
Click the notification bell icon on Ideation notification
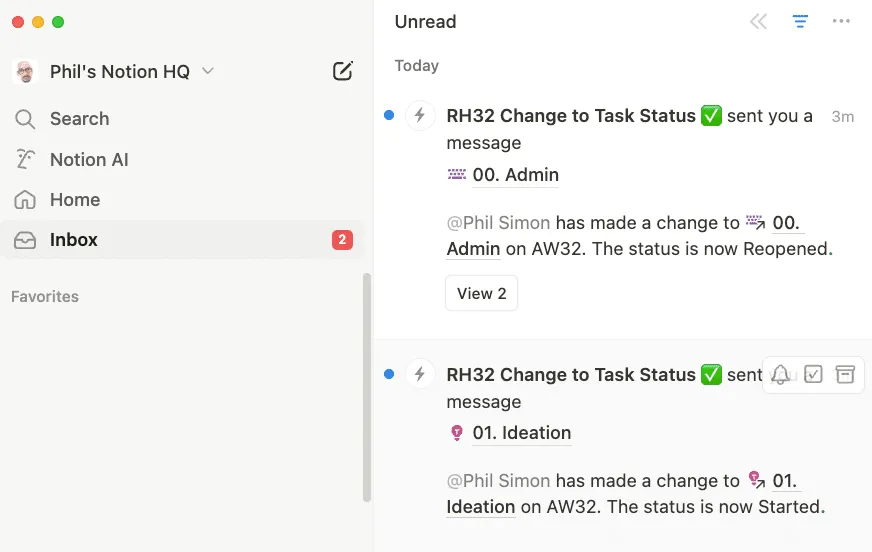tap(780, 375)
